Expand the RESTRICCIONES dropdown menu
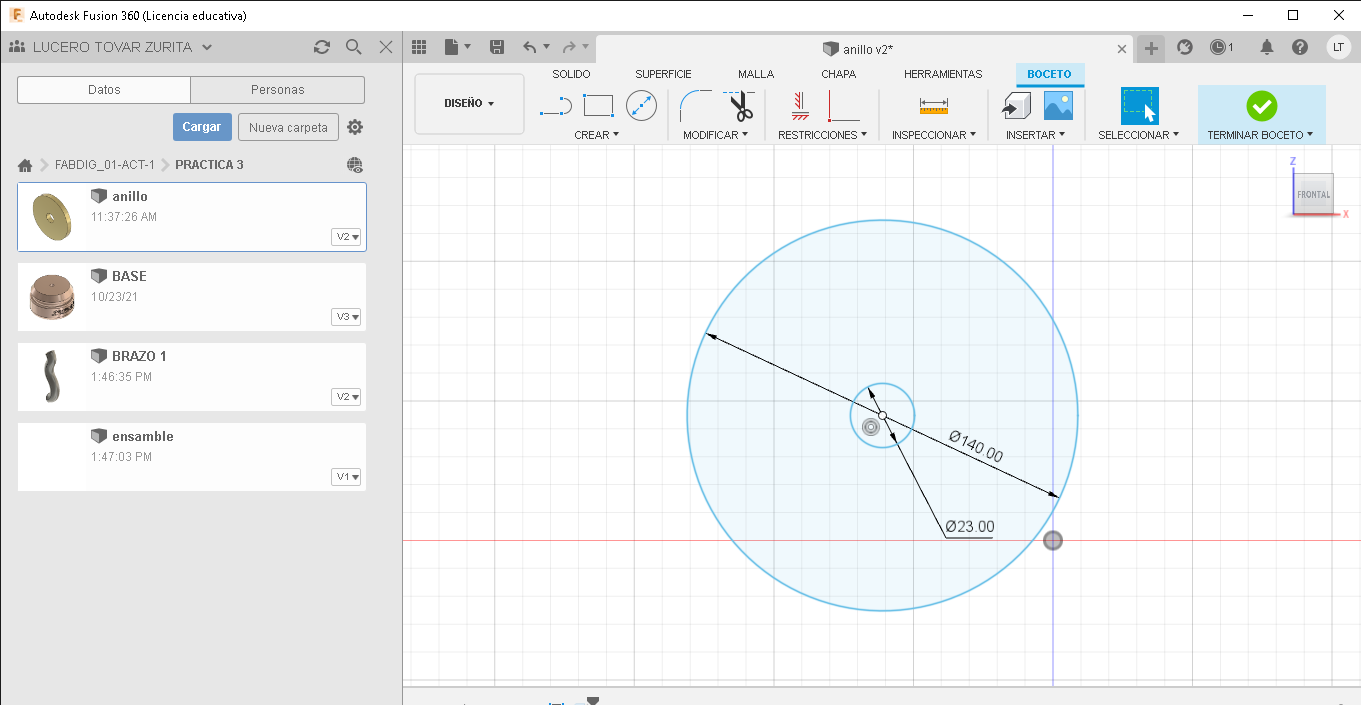1361x705 pixels. (822, 134)
